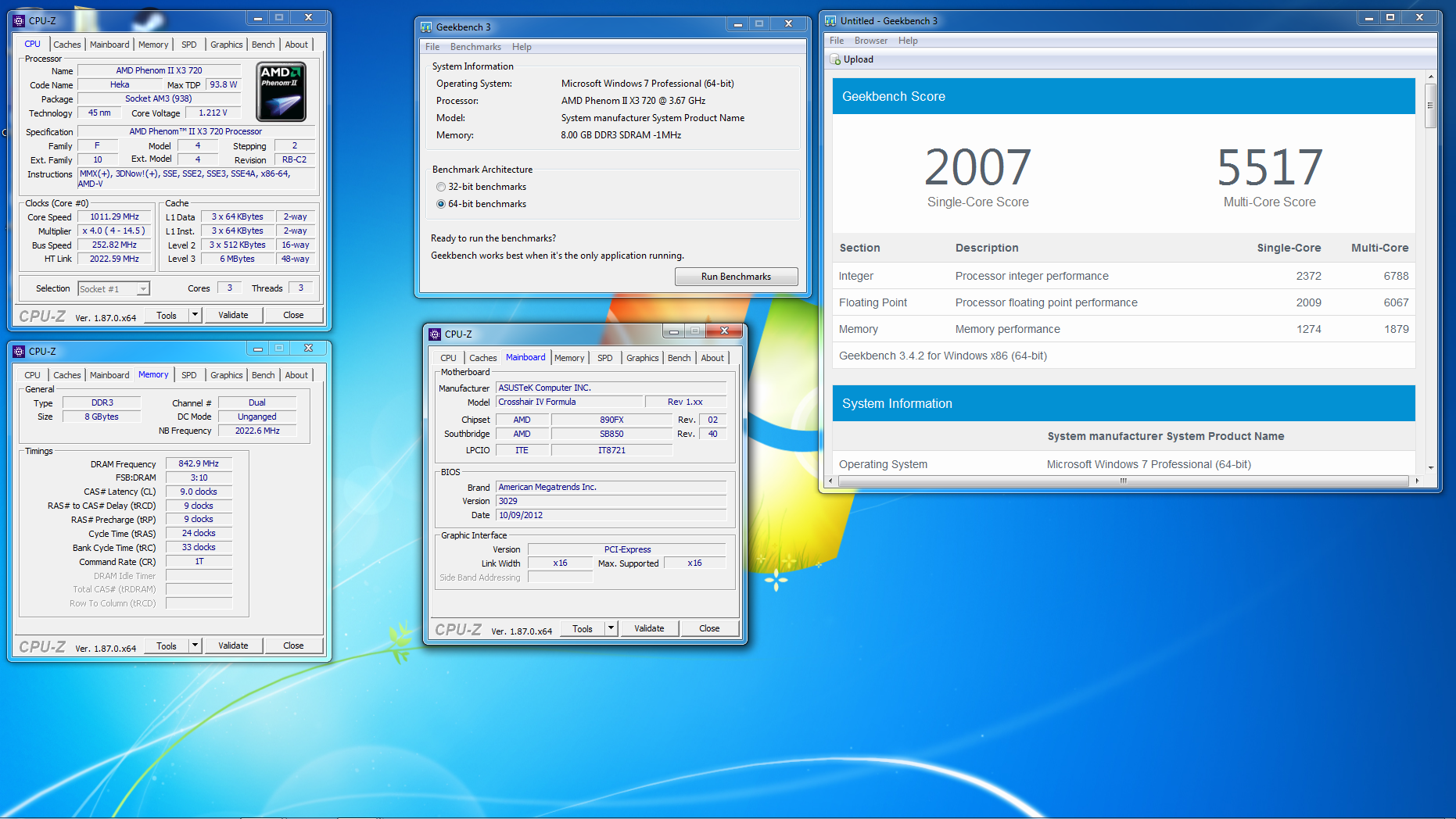Click the Single-Core Score 2007

[977, 167]
